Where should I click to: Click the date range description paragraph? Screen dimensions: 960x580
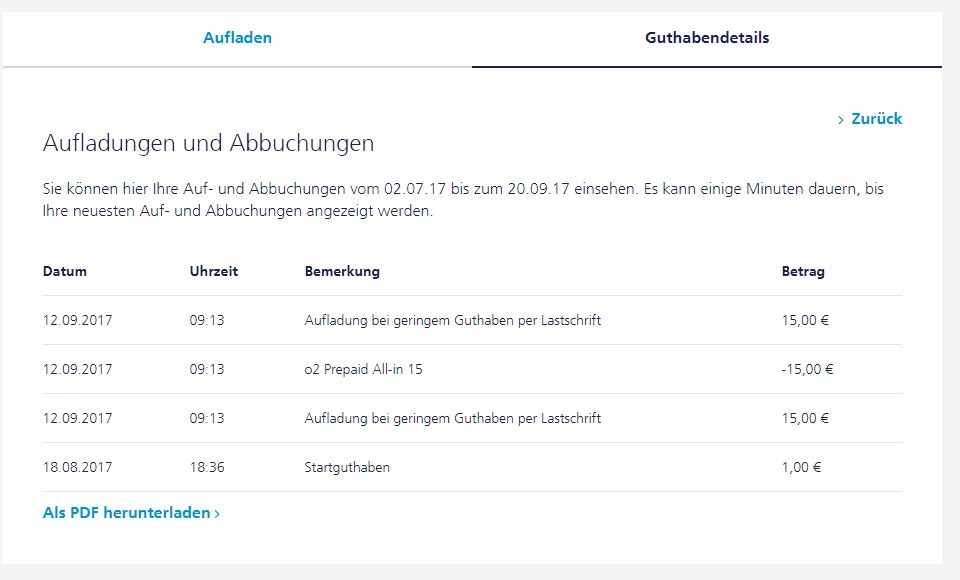(x=463, y=200)
